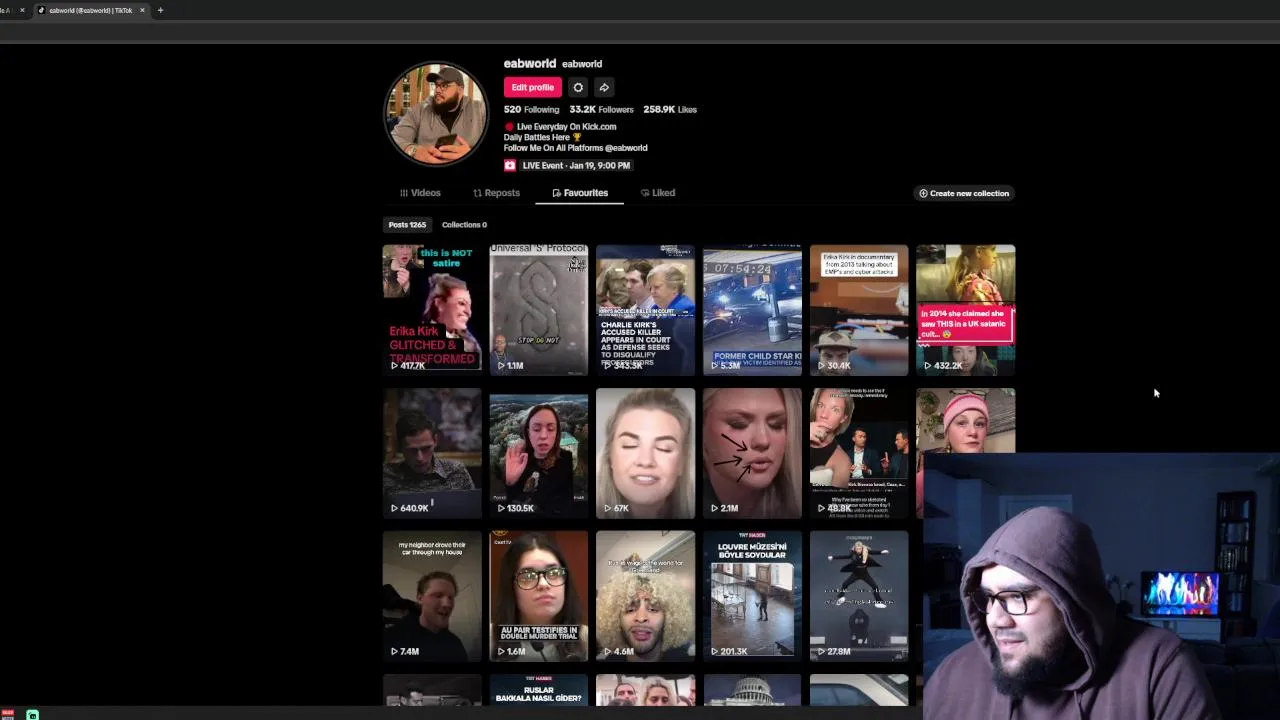Click the 1.1M play count icon
Viewport: 1280px width, 720px height.
[502, 366]
